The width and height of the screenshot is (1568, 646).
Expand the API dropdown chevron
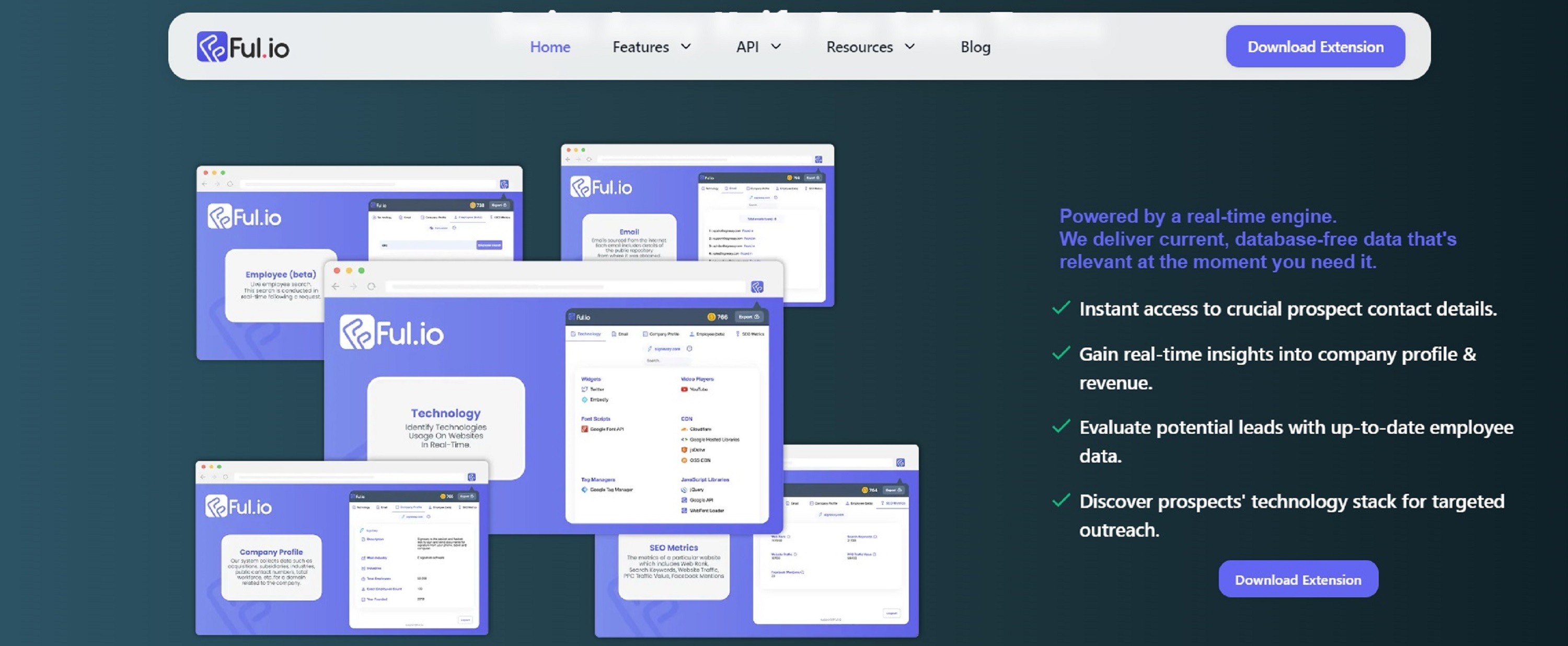(776, 47)
